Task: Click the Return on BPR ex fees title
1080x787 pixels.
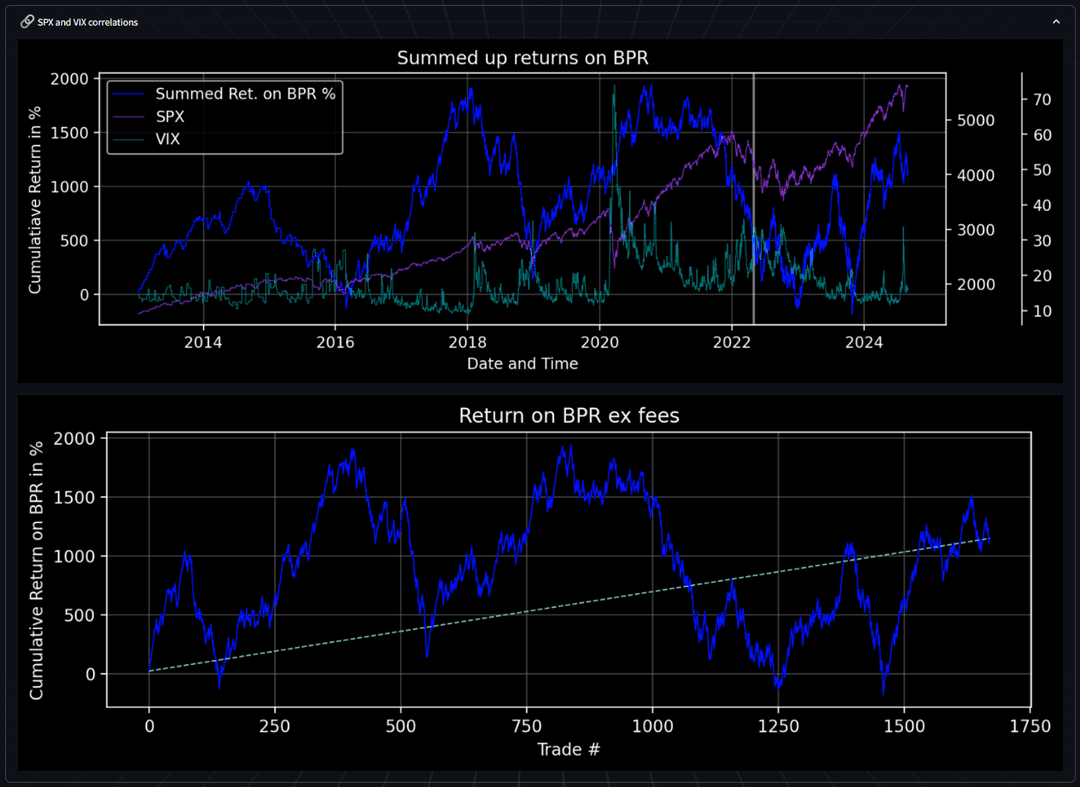Action: coord(568,415)
